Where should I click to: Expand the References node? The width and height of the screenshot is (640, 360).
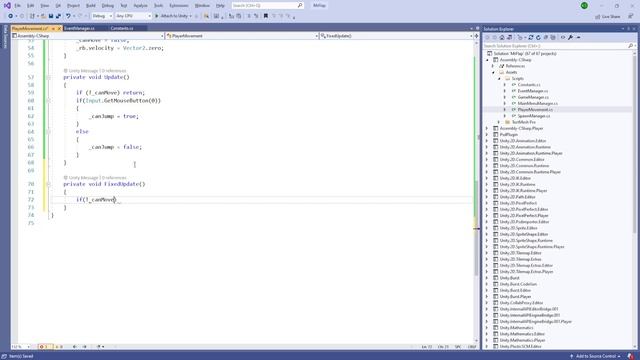point(493,66)
